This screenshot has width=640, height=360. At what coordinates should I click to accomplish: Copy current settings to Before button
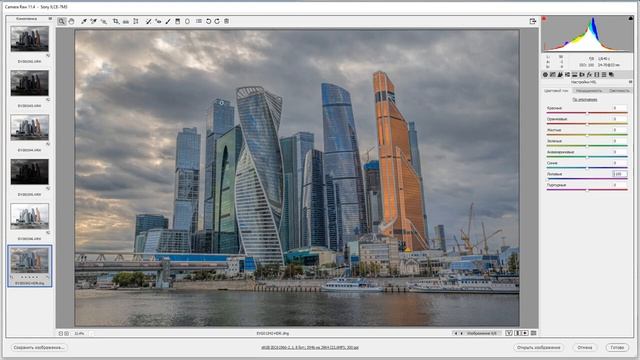click(525, 333)
